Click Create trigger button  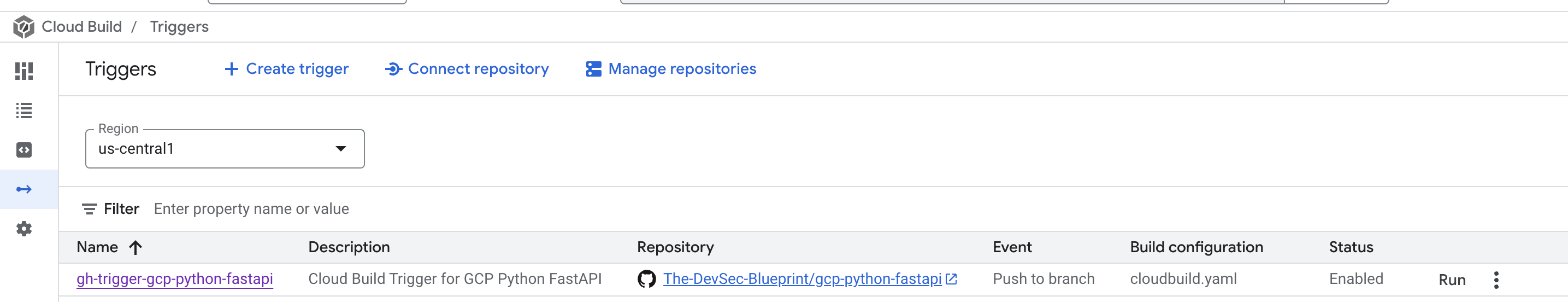click(286, 69)
